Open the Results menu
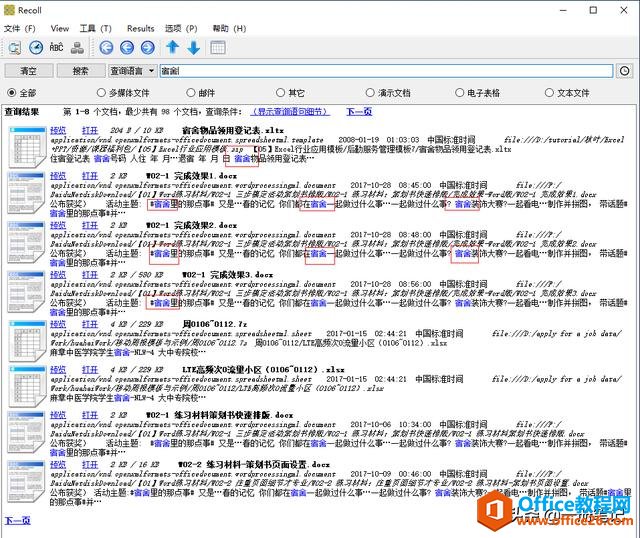This screenshot has width=640, height=538. tap(140, 29)
